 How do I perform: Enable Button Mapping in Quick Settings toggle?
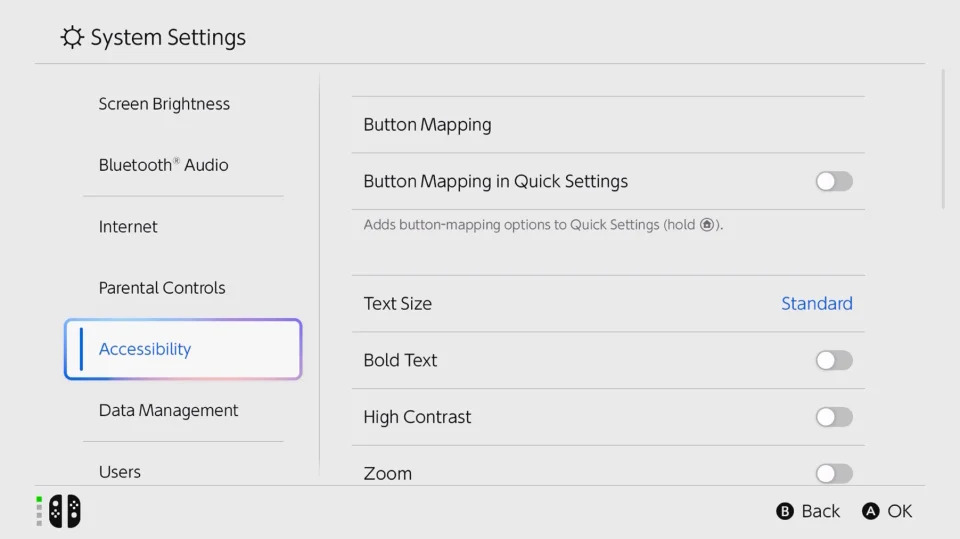click(834, 181)
